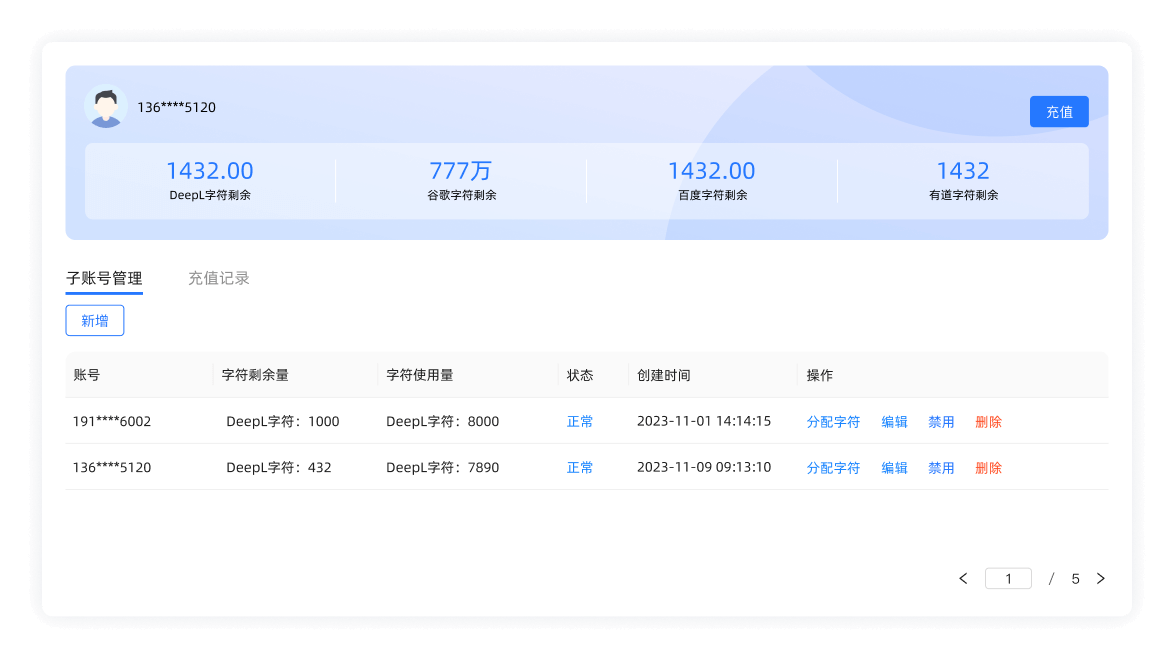Click the 有道字符剩余 balance card
The image size is (1174, 658).
(963, 180)
